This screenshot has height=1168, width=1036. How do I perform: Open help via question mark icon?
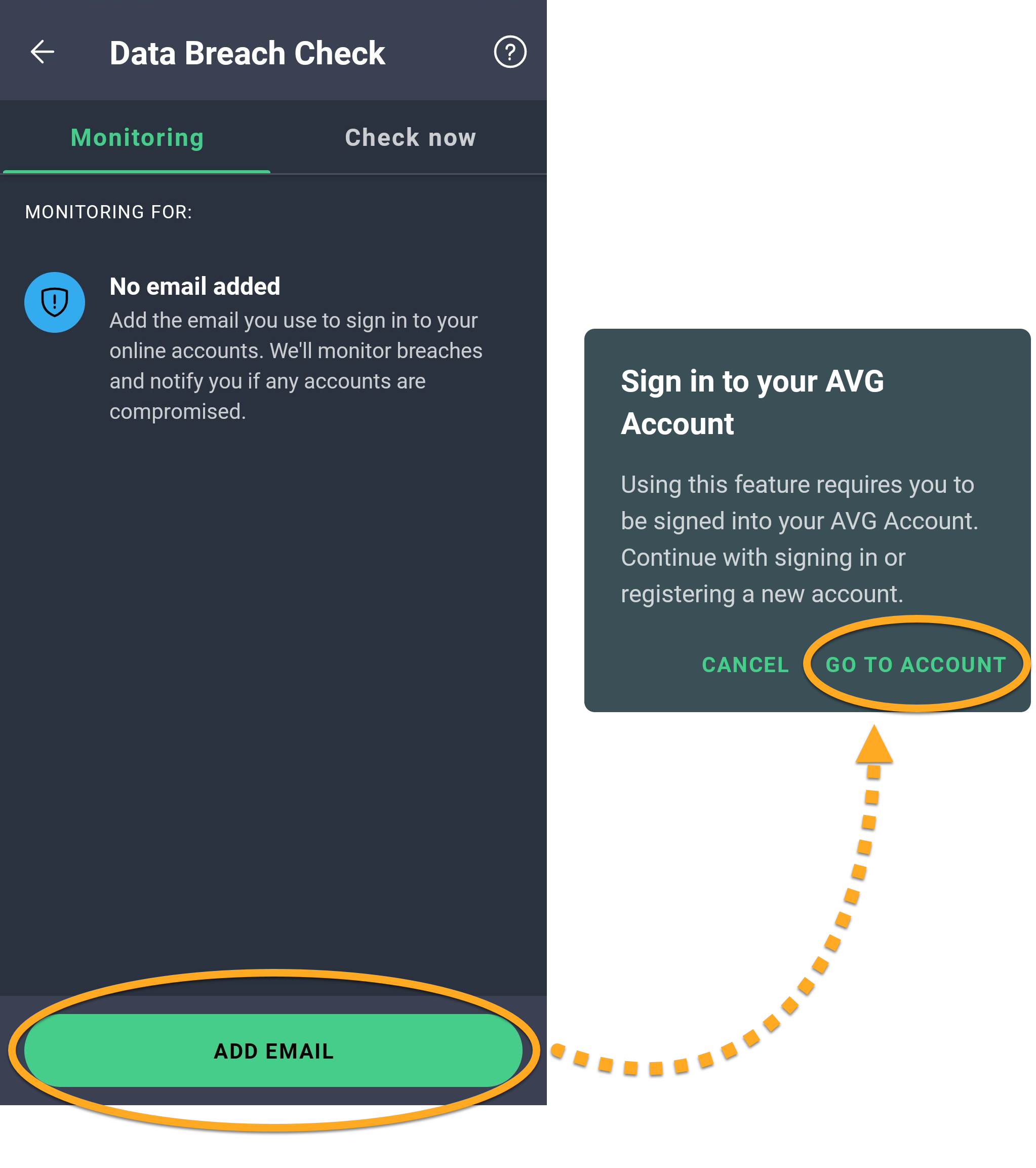(x=509, y=52)
